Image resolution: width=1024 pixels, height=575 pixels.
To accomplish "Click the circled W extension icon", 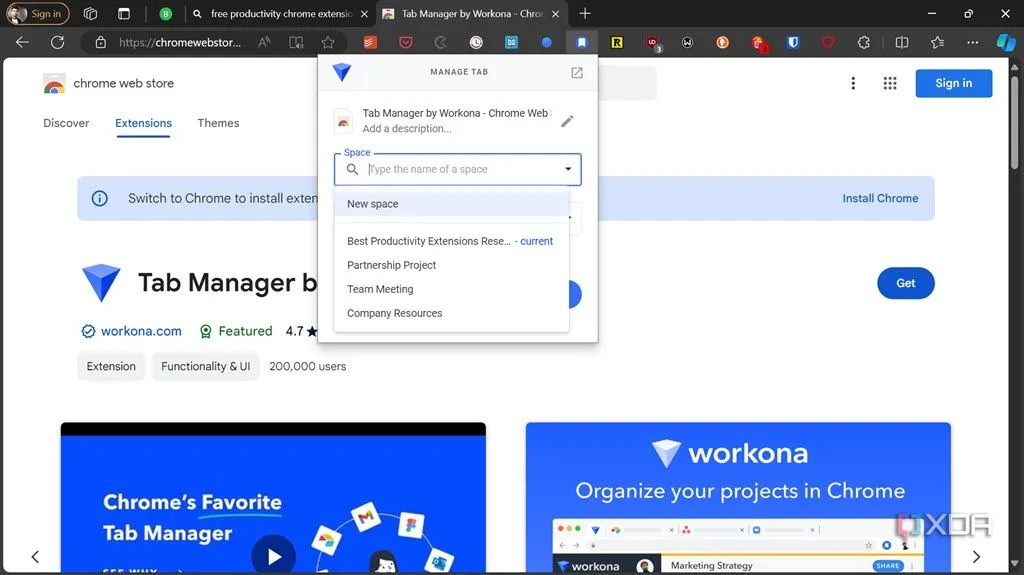I will (x=687, y=42).
